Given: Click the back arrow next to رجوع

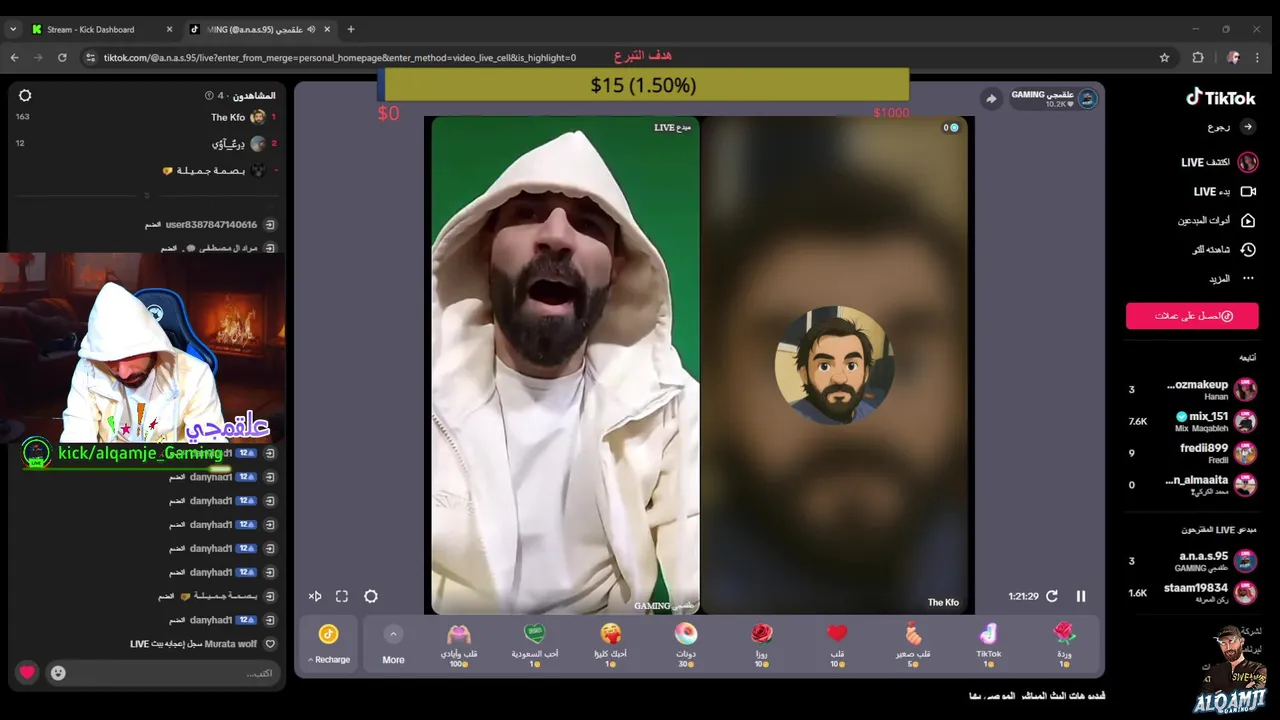Looking at the screenshot, I should coord(1247,127).
